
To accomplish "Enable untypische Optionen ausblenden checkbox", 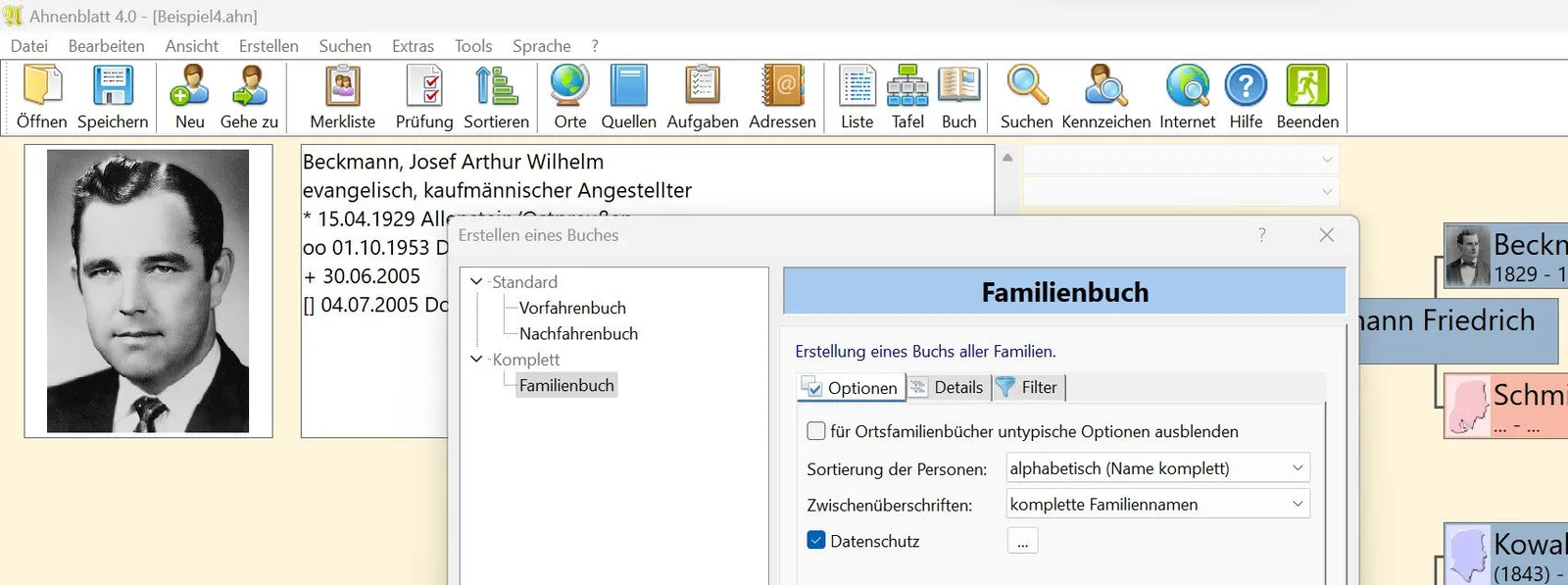I will click(x=816, y=431).
